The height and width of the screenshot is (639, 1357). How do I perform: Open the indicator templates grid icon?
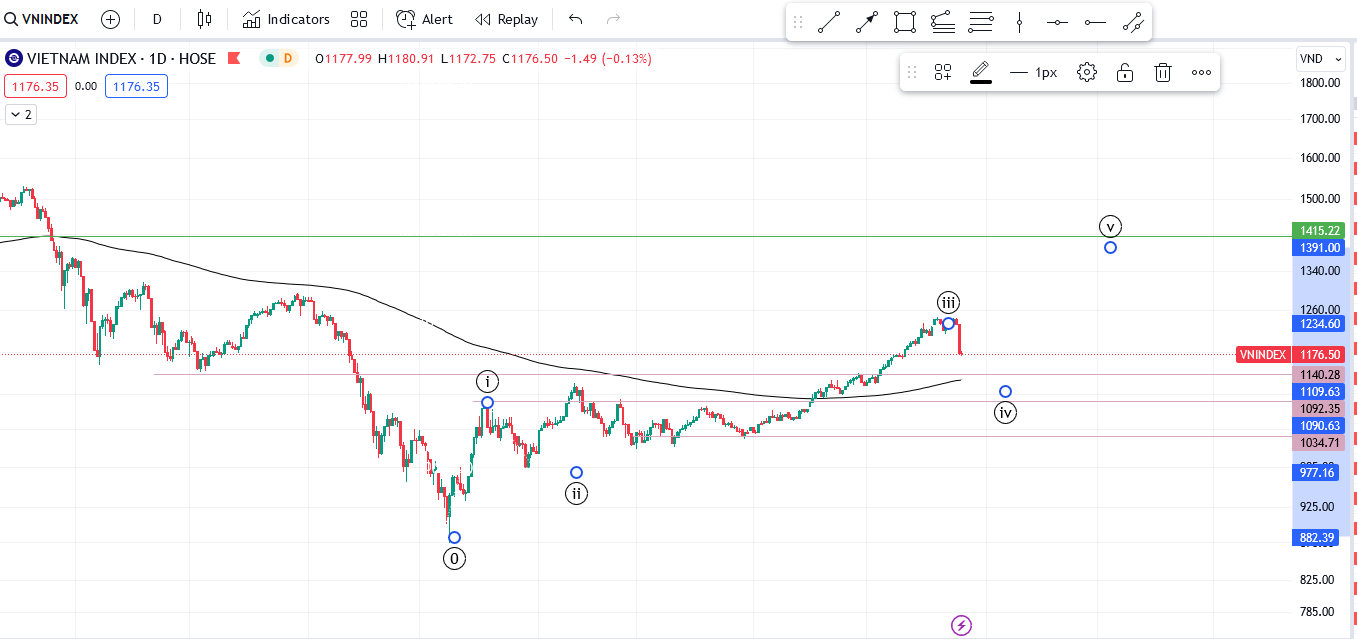point(359,19)
